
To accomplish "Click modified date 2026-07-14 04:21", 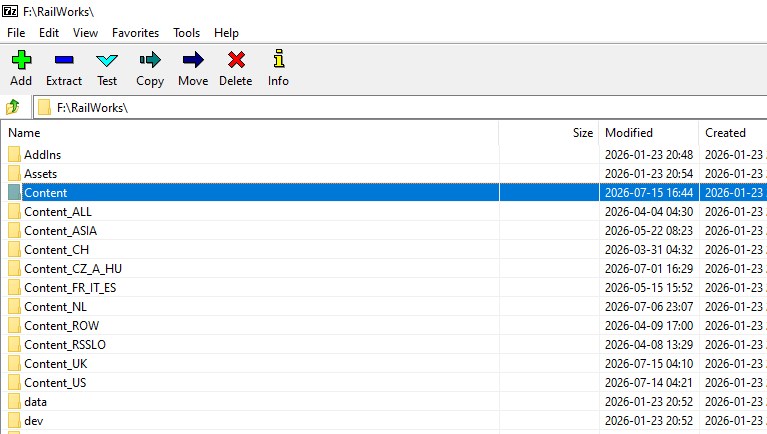I will 649,383.
